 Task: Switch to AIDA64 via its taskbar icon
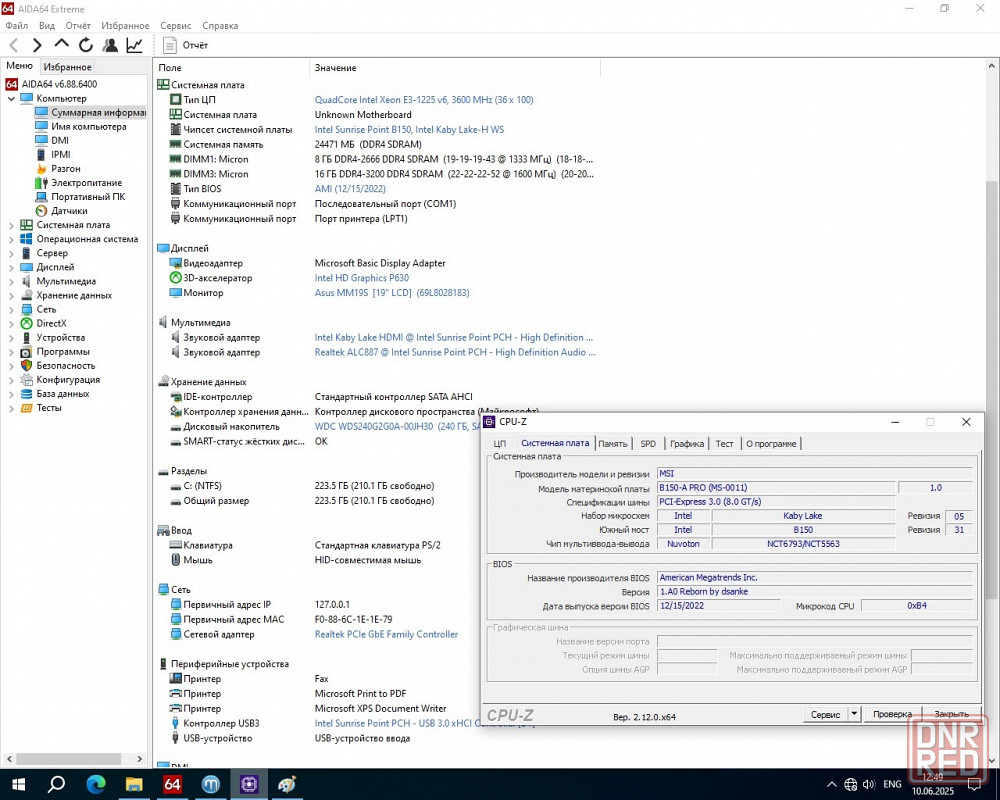pos(172,784)
